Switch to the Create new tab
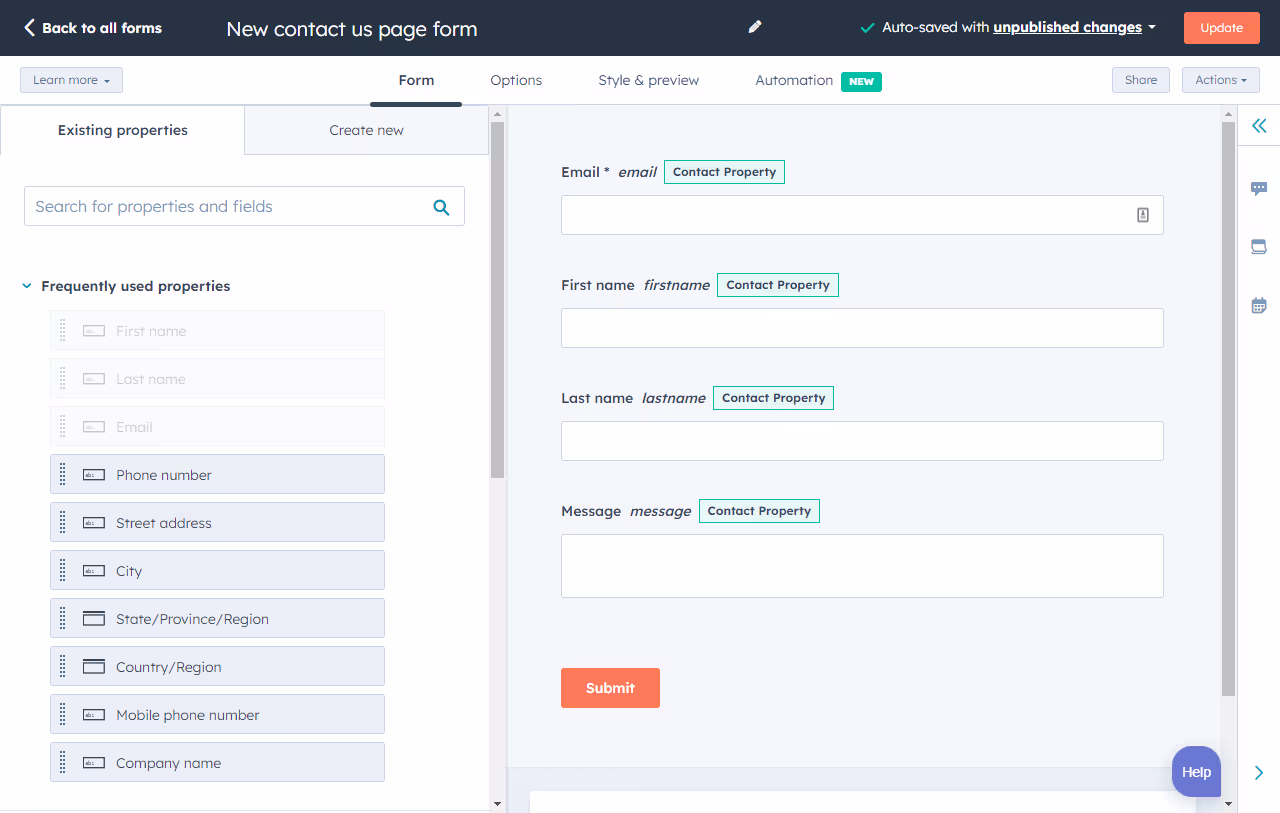Screen dimensions: 1280x813 point(366,130)
